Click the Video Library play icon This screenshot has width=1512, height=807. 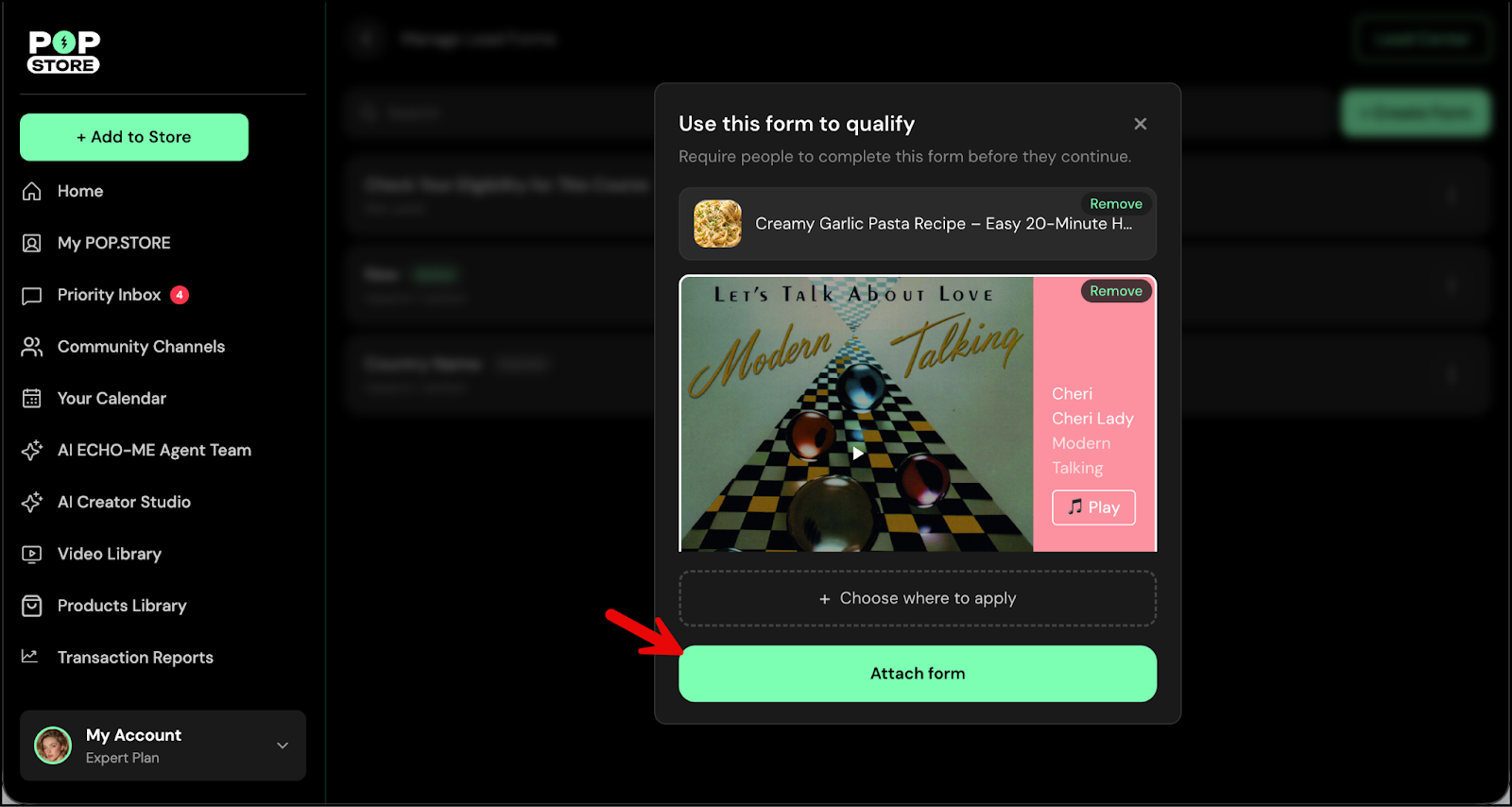coord(32,554)
